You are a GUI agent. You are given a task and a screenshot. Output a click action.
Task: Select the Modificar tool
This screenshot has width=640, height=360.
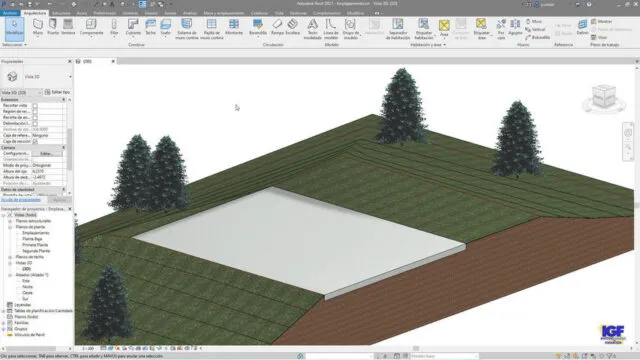[14, 29]
